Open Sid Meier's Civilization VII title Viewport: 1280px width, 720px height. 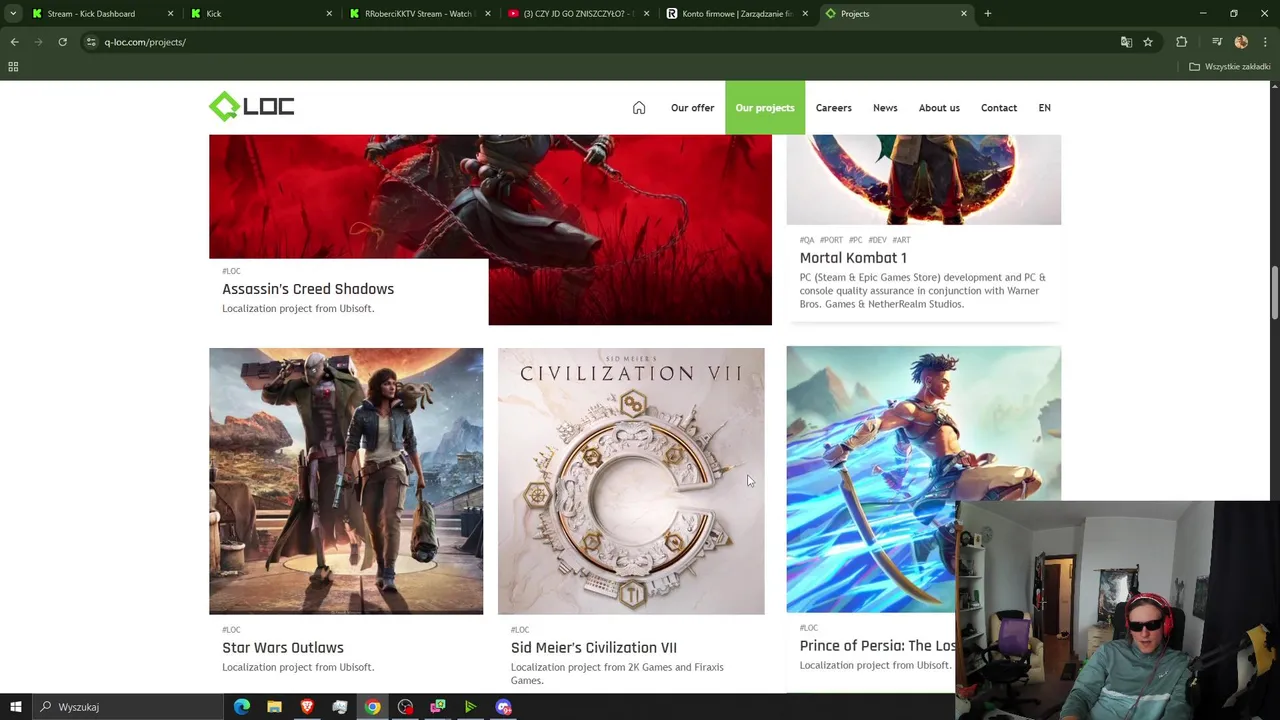click(594, 648)
